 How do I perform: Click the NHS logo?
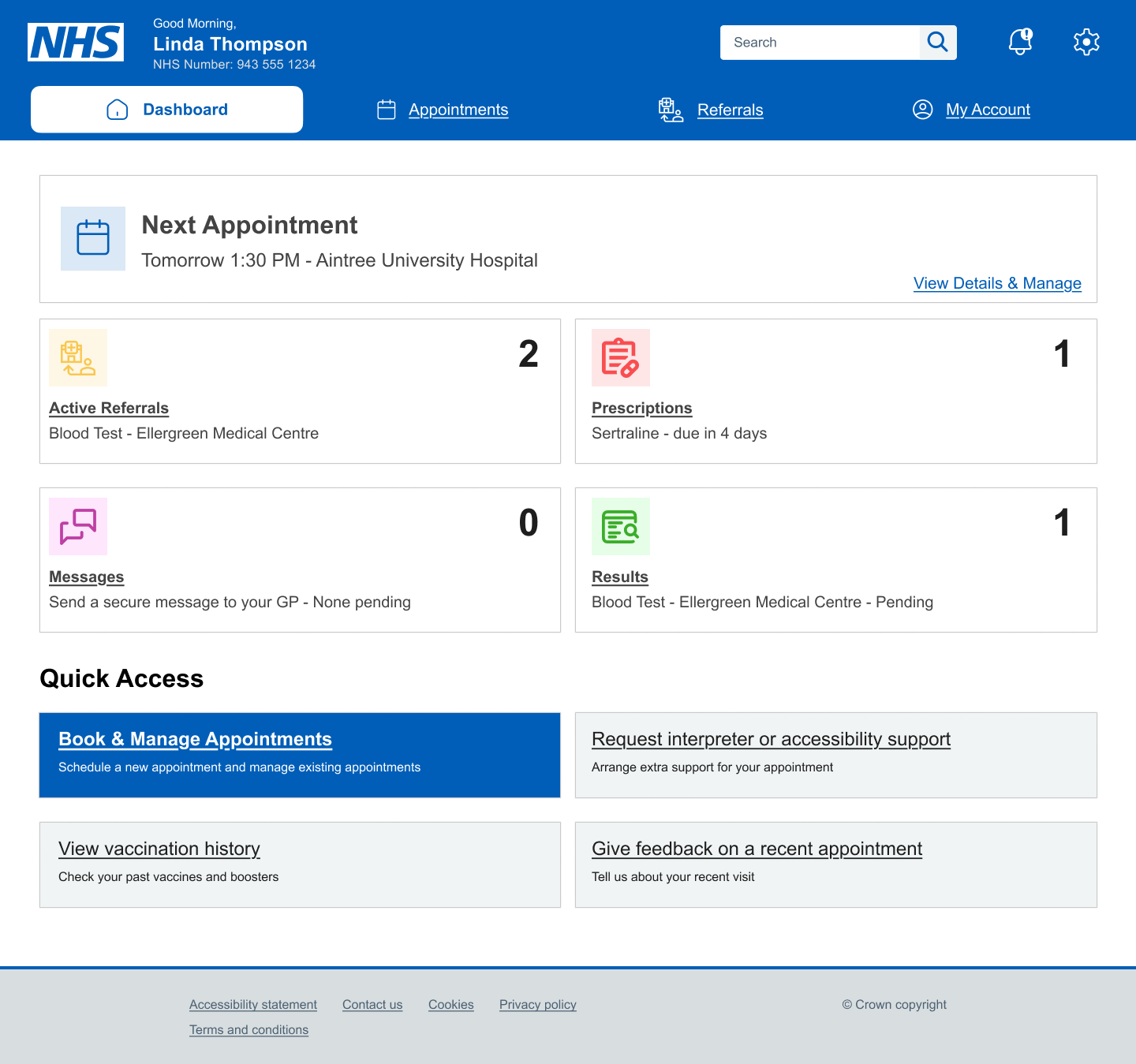[76, 42]
